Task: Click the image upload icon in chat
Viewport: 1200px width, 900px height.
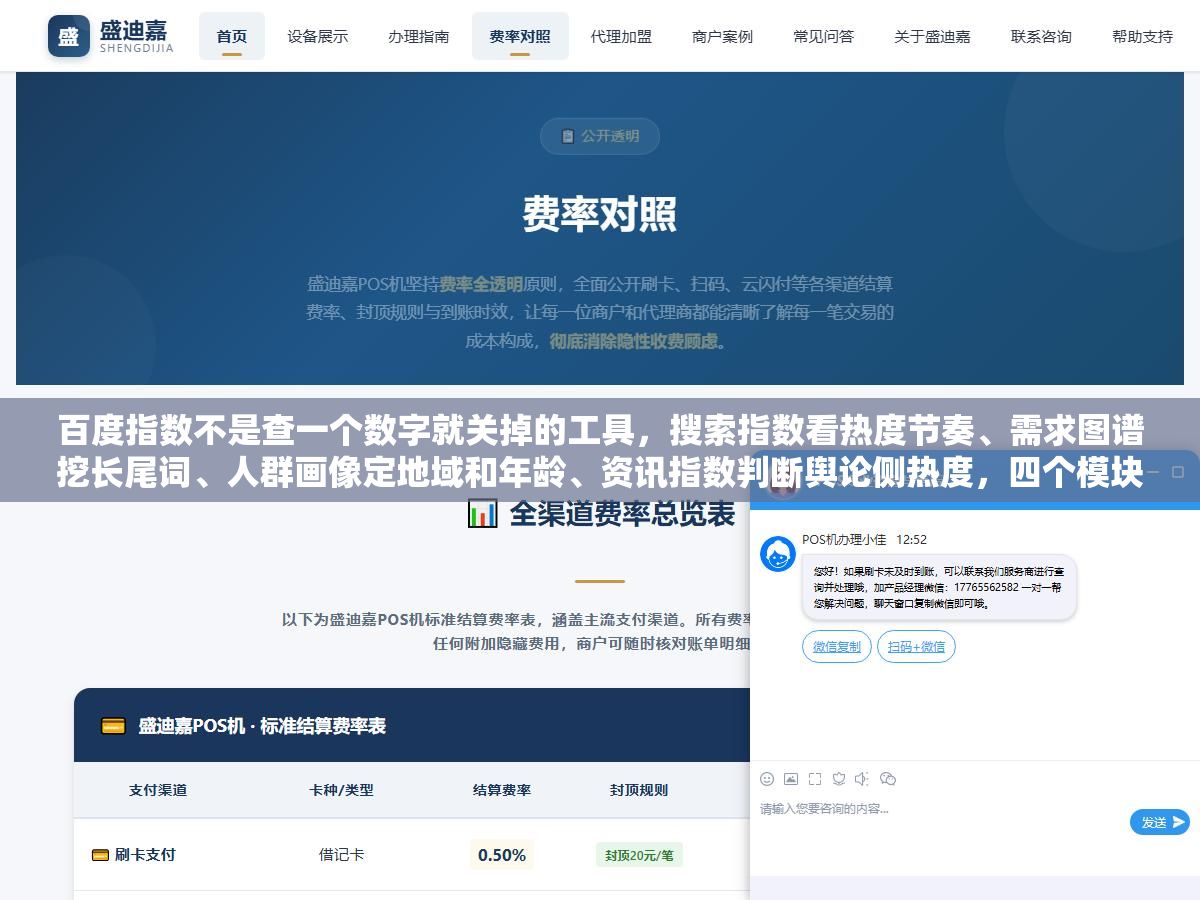Action: pyautogui.click(x=791, y=779)
